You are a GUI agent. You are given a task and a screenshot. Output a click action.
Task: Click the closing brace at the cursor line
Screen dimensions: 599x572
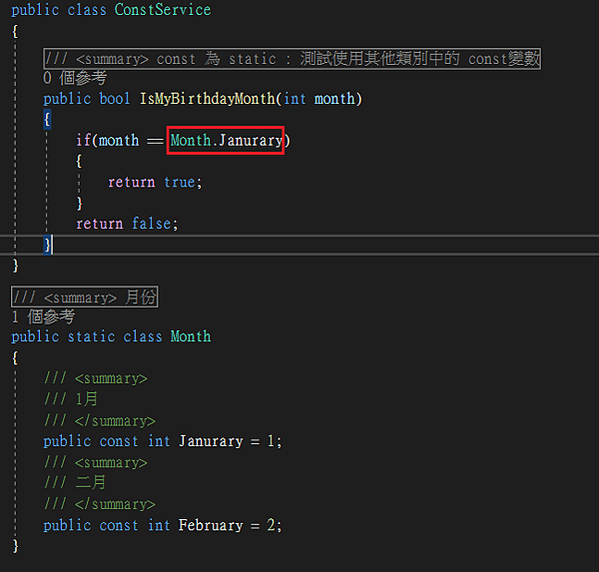tap(47, 245)
